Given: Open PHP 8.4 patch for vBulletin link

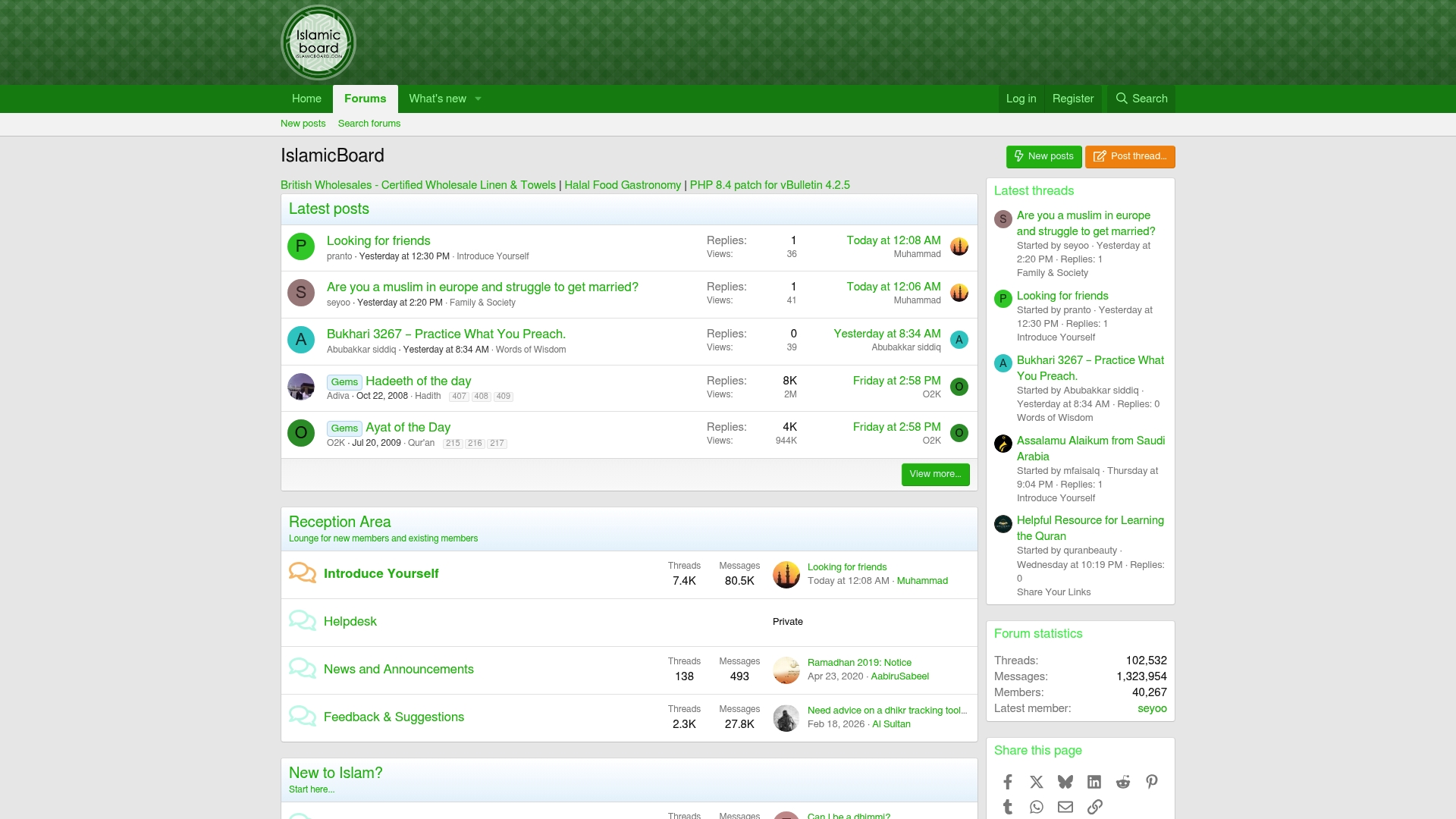Looking at the screenshot, I should pos(770,185).
